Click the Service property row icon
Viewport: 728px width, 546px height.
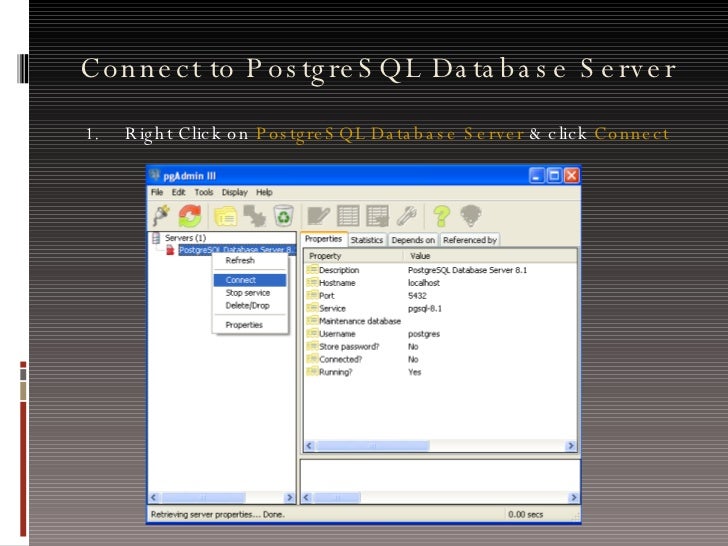coord(312,308)
